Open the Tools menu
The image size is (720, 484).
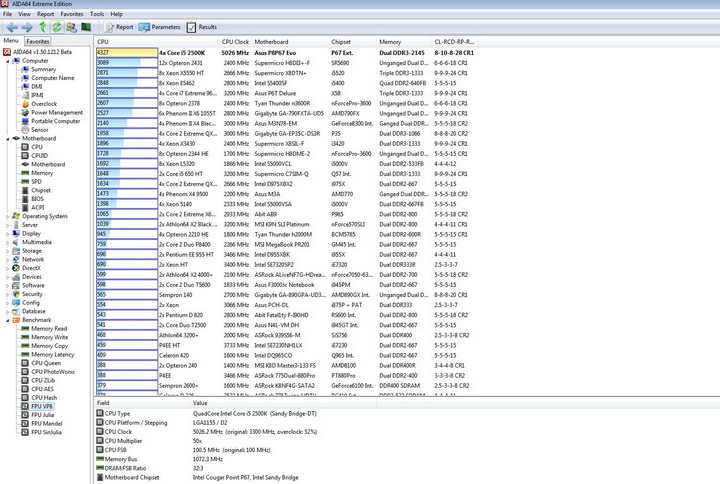[97, 14]
